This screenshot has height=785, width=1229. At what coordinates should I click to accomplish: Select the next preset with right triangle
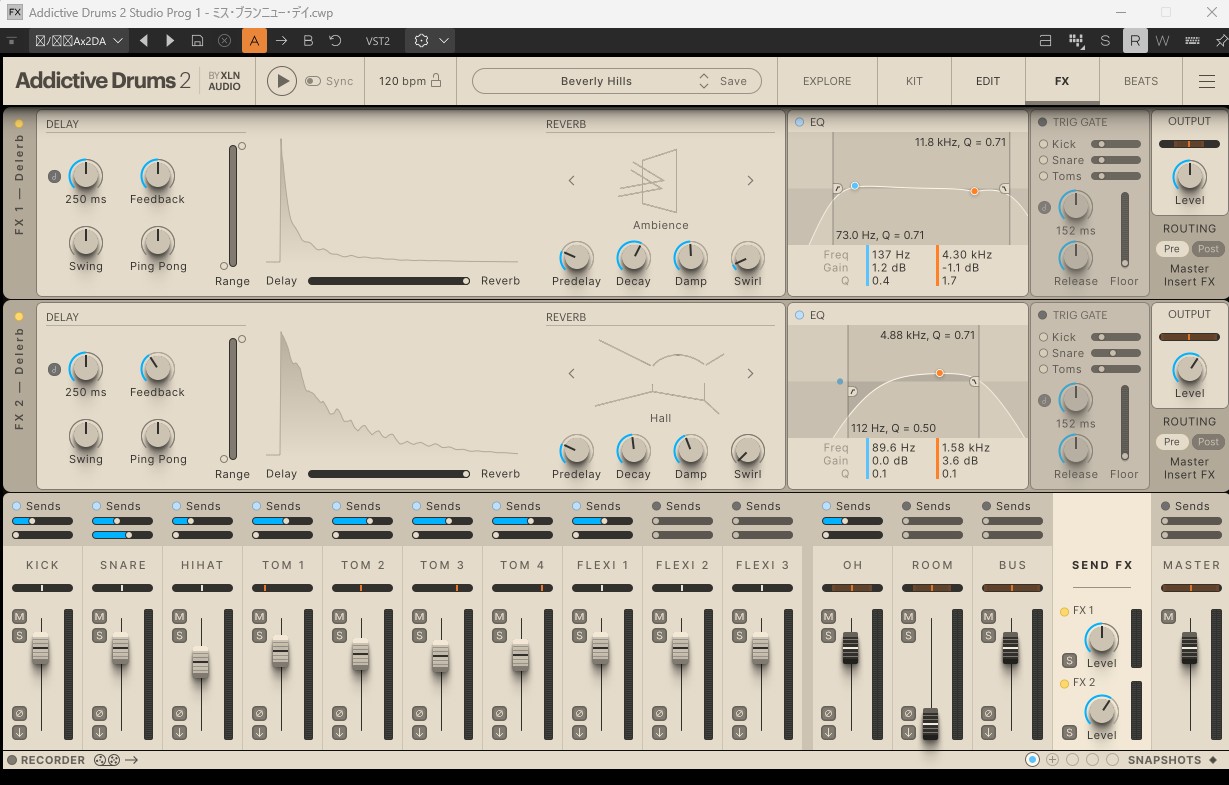[x=170, y=41]
